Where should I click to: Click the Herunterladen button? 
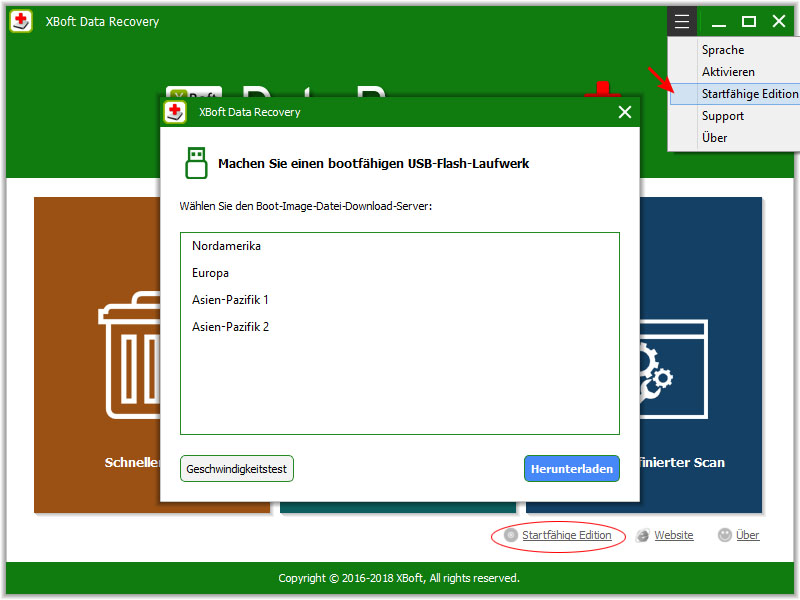coord(572,469)
